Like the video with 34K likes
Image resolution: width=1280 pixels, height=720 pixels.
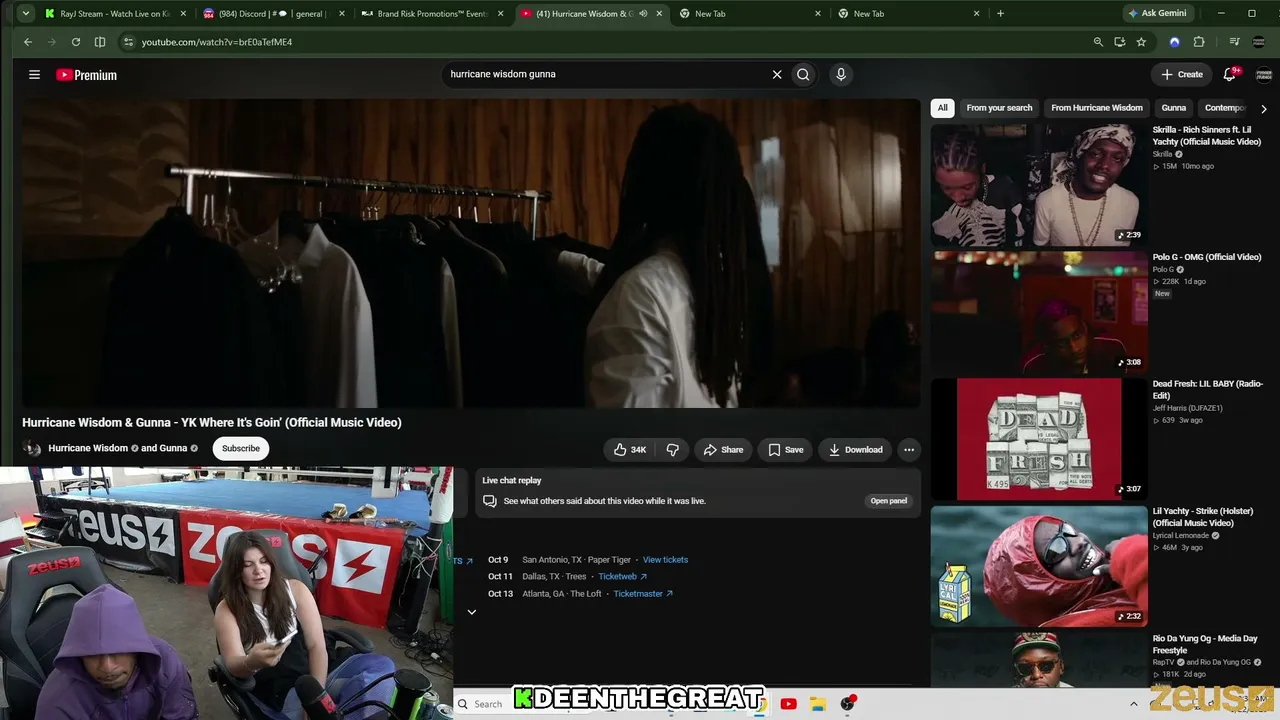[630, 450]
